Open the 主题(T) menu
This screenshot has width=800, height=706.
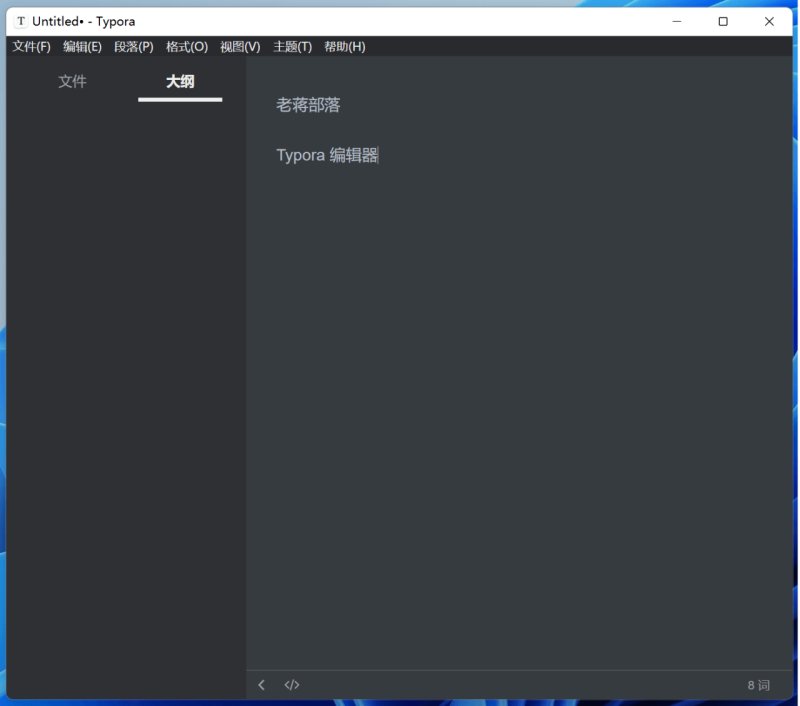click(292, 47)
